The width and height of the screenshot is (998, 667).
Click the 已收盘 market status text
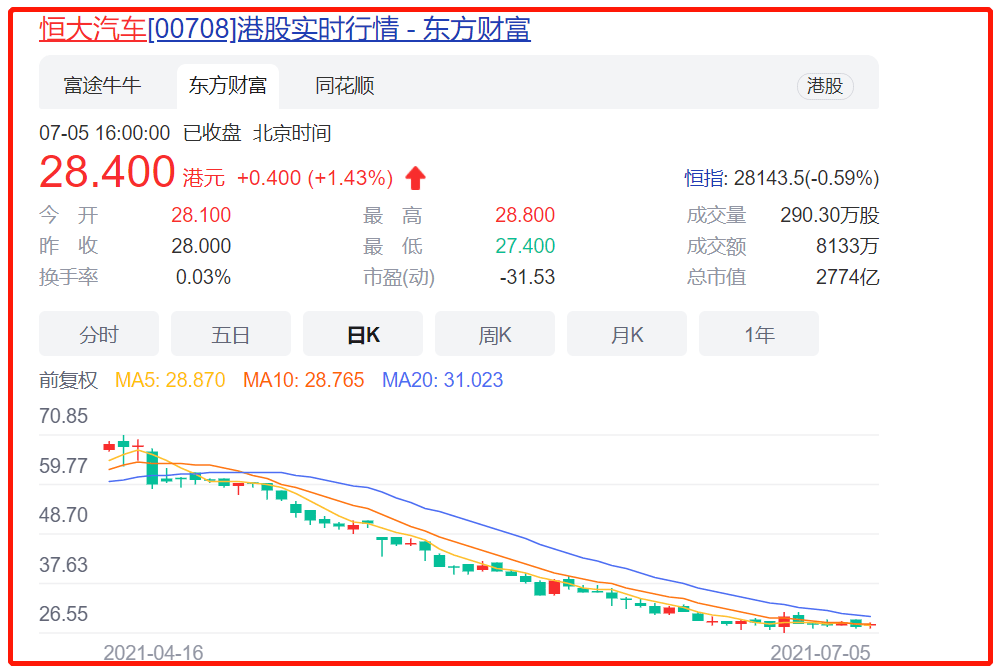coord(212,133)
